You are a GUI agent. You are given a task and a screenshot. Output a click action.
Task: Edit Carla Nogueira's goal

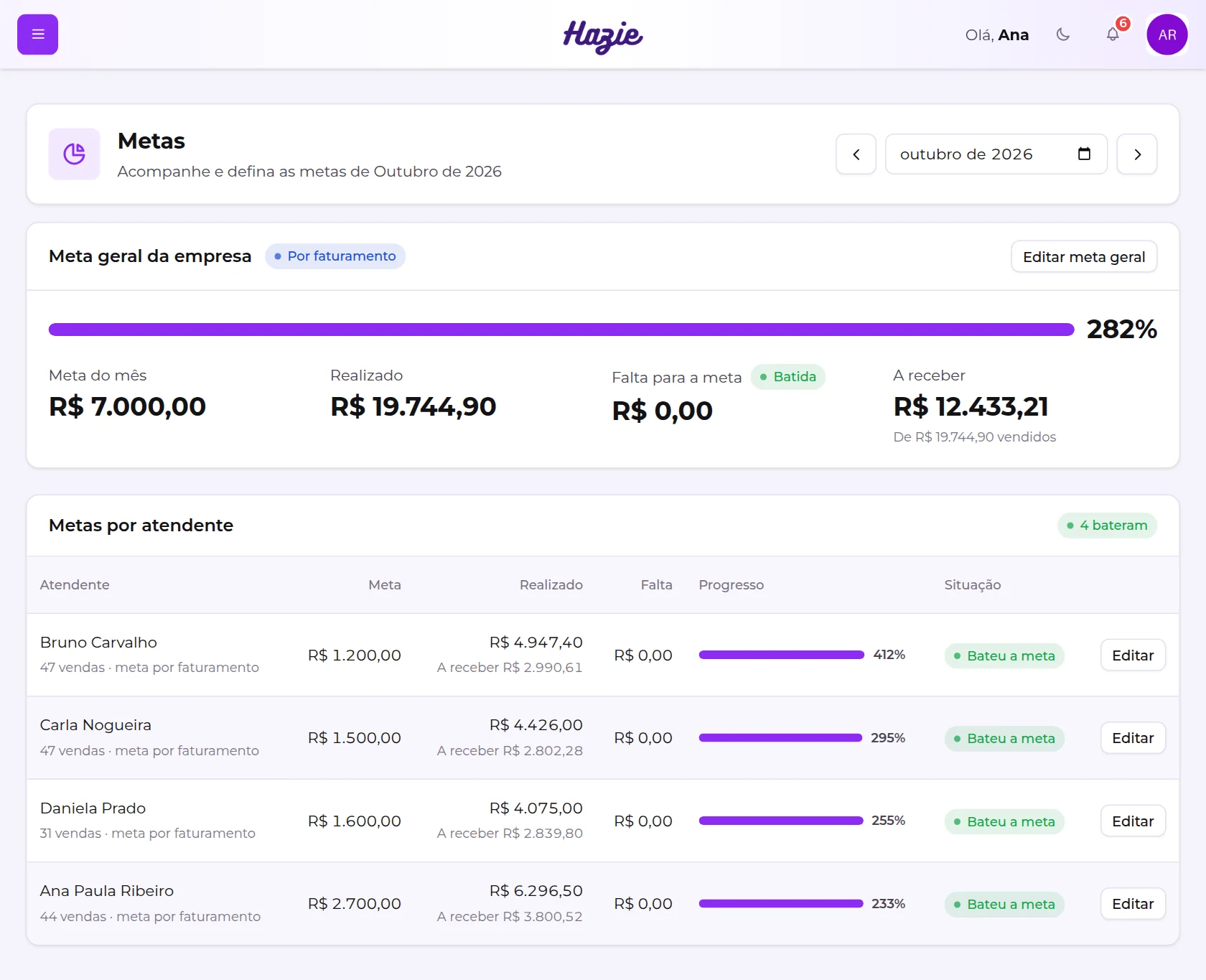pos(1133,738)
